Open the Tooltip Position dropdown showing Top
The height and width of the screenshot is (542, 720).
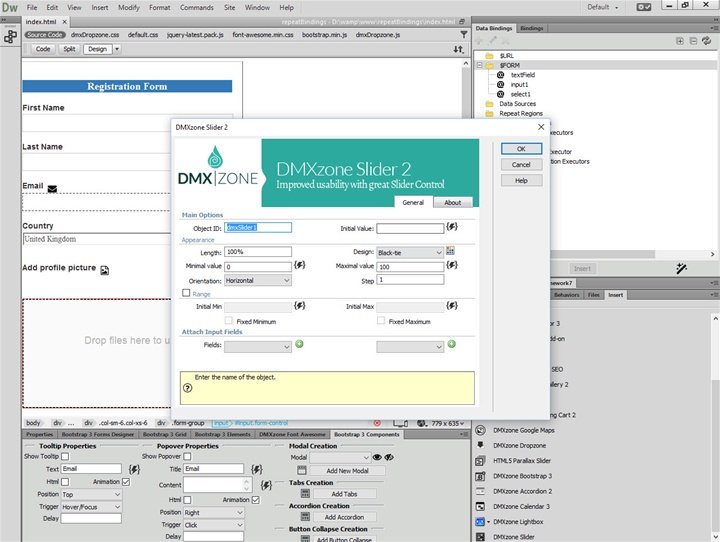point(91,495)
